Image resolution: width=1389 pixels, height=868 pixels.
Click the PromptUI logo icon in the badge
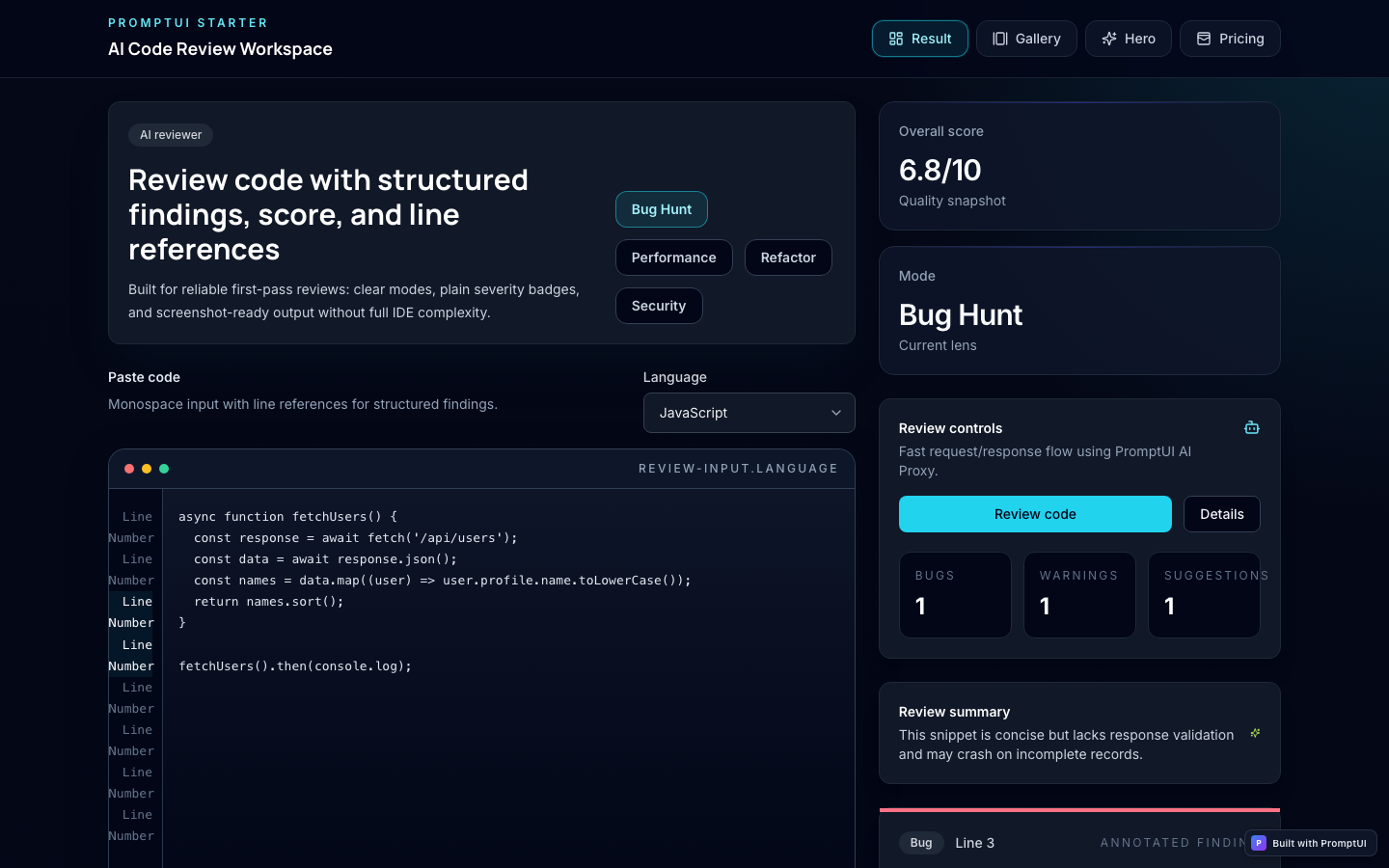pyautogui.click(x=1259, y=843)
